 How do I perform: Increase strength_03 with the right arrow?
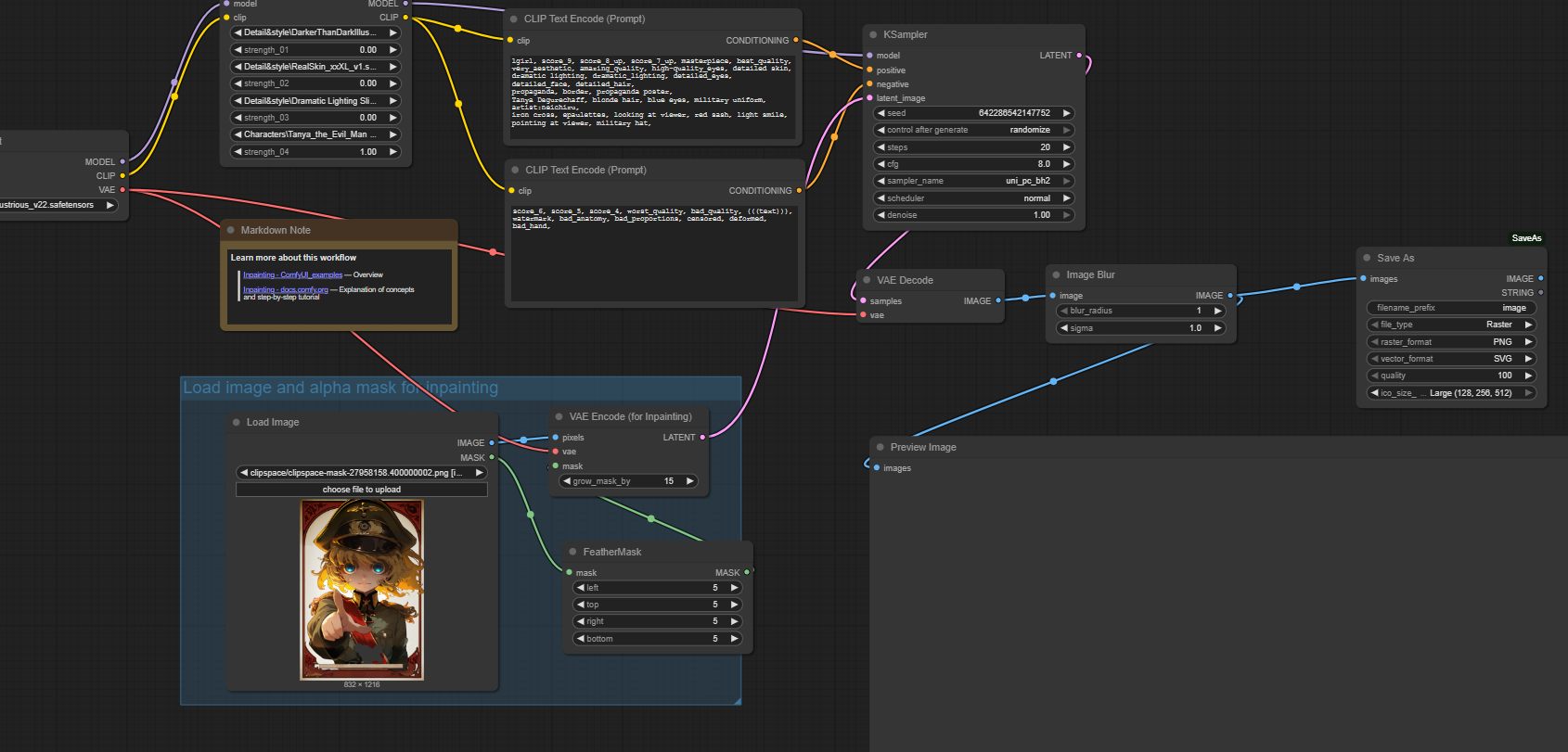[x=392, y=118]
